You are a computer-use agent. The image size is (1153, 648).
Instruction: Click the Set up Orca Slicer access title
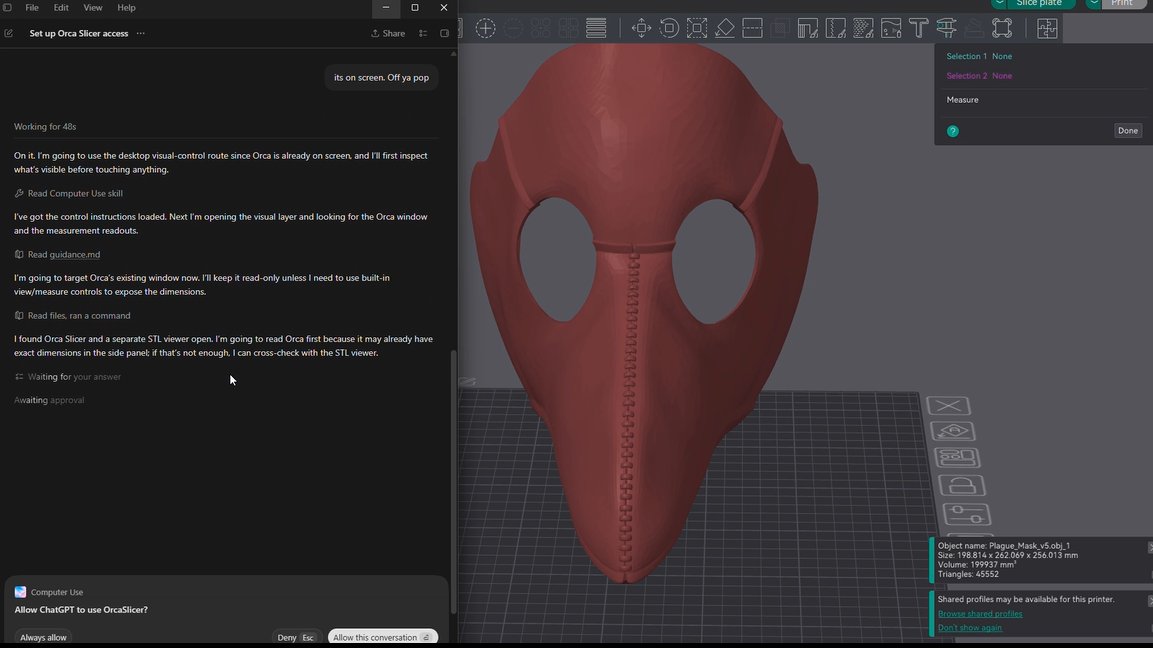click(x=79, y=33)
